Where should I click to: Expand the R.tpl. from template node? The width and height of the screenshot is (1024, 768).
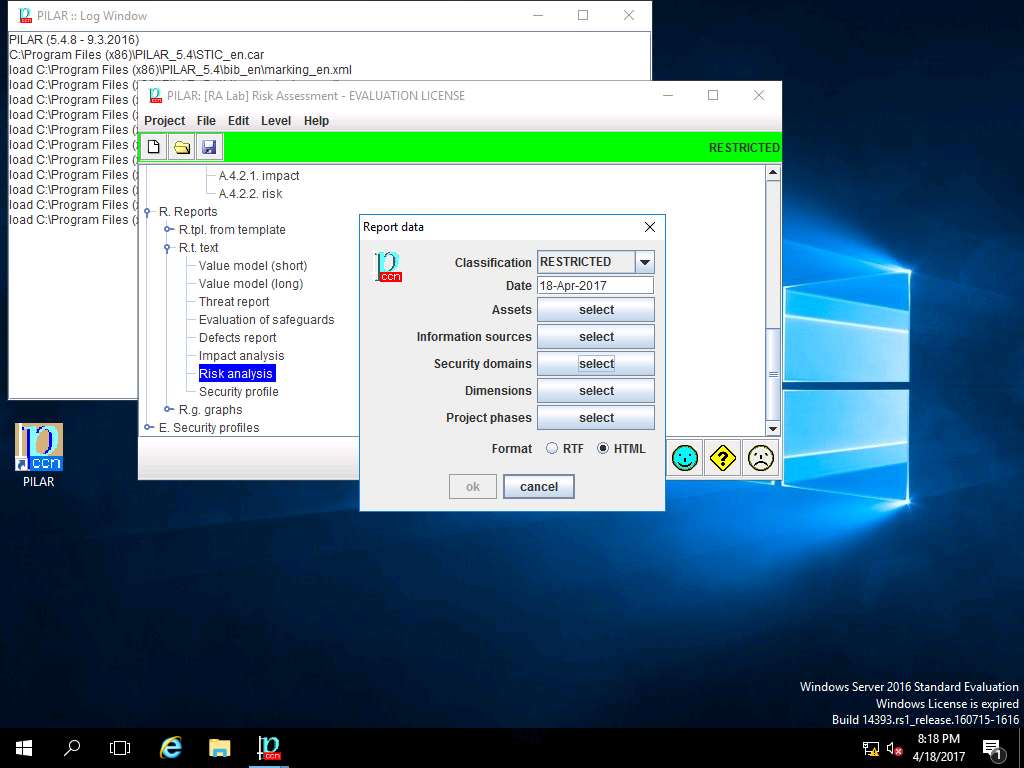(x=168, y=229)
